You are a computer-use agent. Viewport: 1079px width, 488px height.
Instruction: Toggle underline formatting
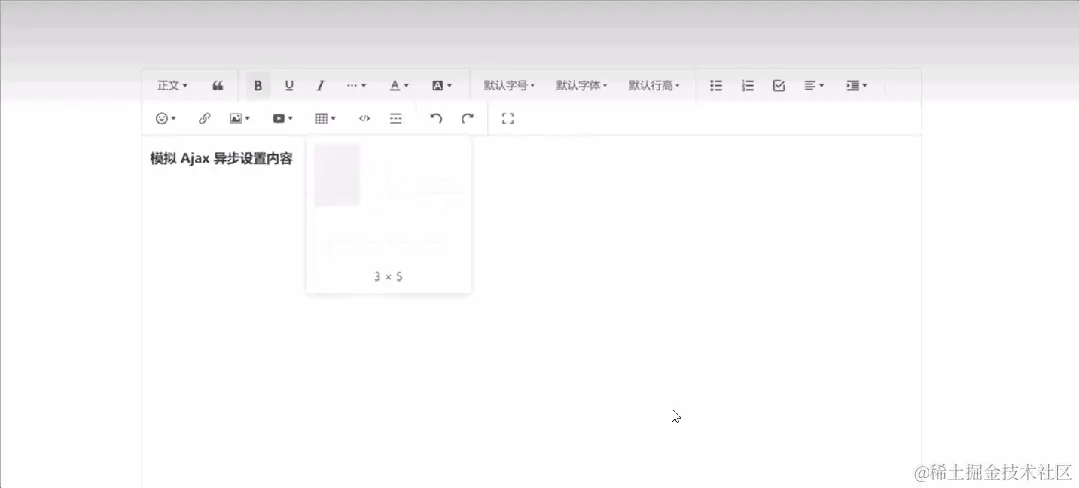tap(289, 85)
